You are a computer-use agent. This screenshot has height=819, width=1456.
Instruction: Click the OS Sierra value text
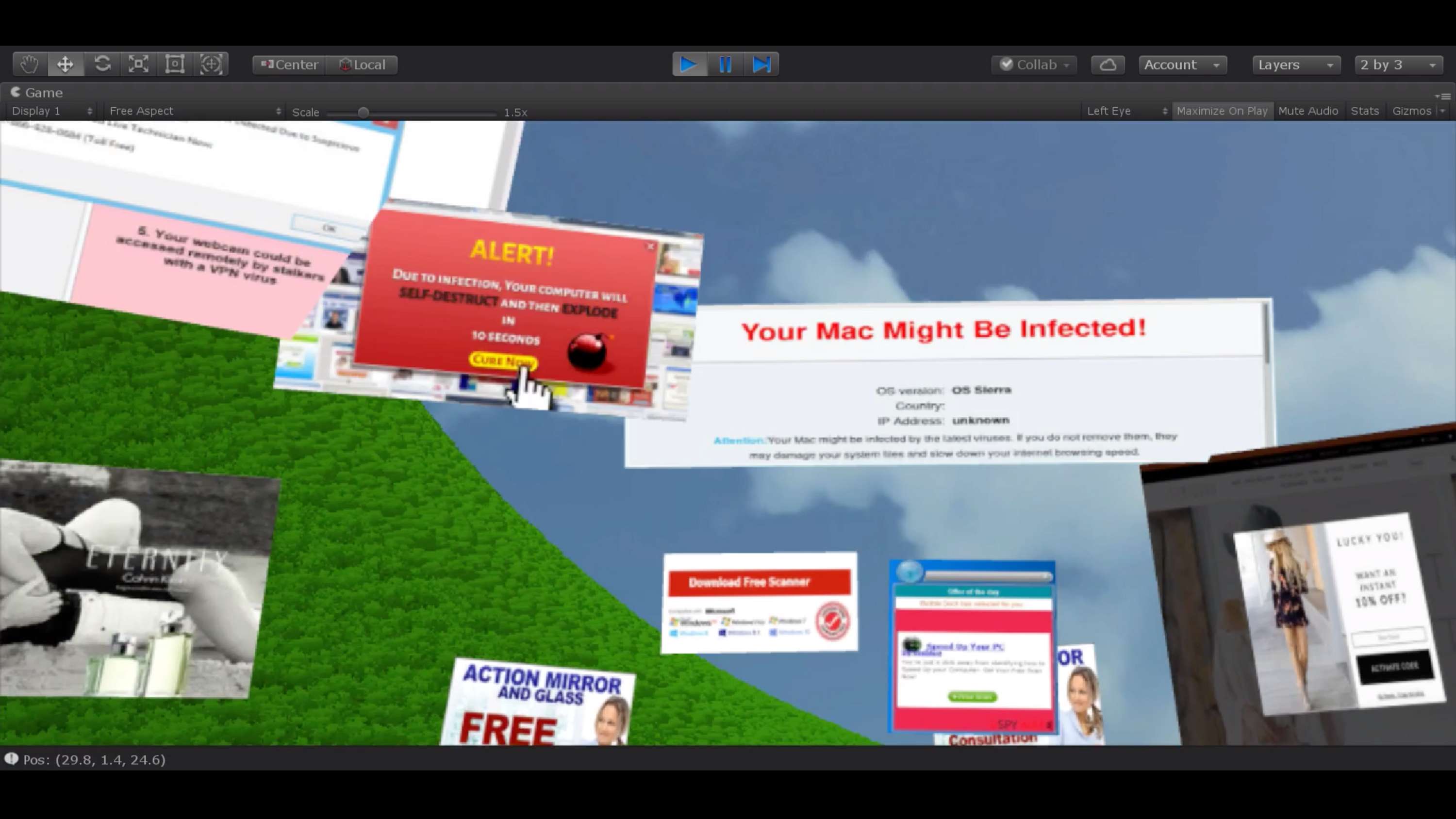tap(981, 390)
